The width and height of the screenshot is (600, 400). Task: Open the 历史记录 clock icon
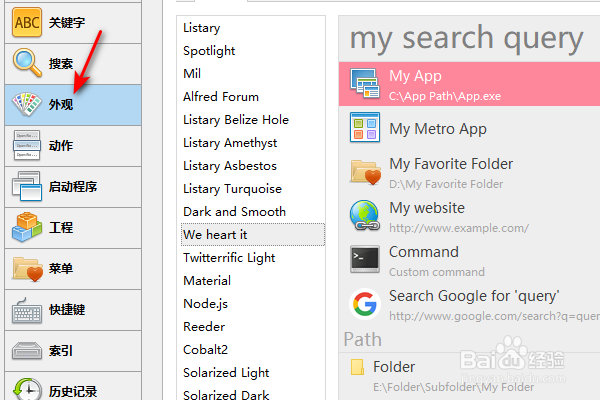[27, 389]
